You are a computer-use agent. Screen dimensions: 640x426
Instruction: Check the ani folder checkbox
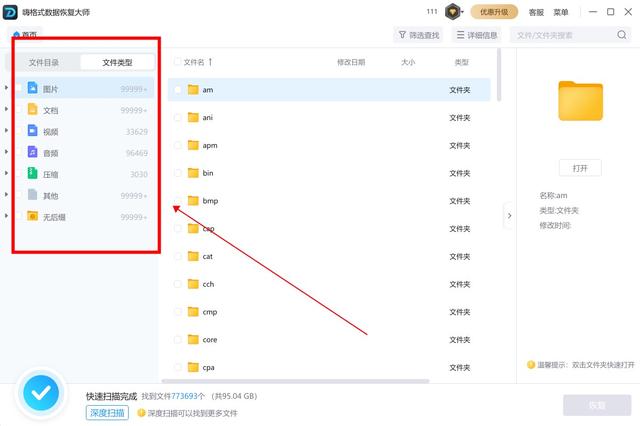coord(178,118)
